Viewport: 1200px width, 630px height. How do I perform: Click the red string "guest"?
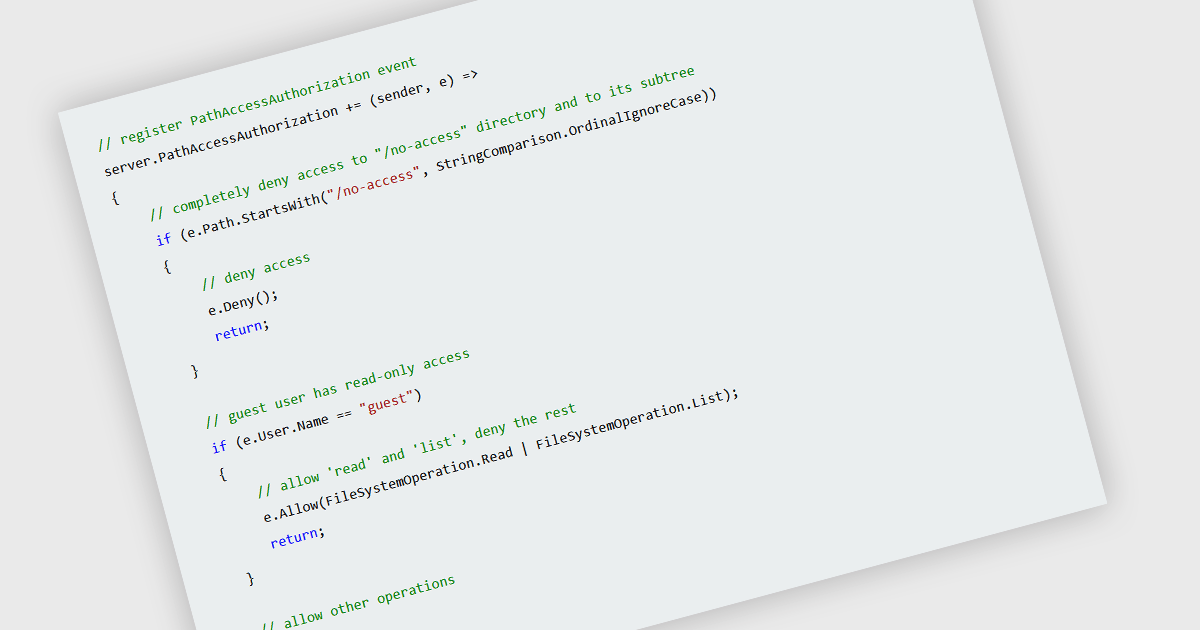coord(388,403)
